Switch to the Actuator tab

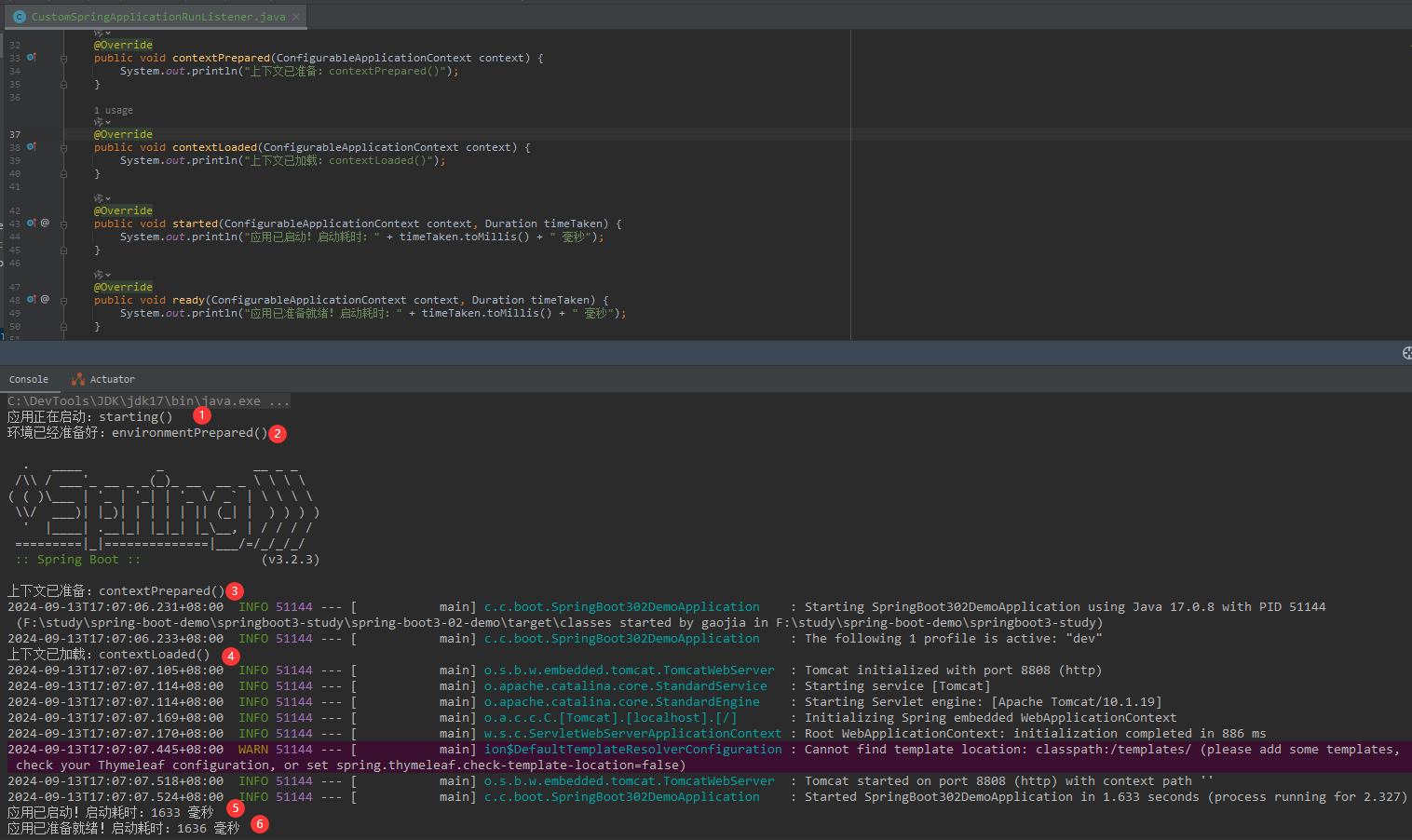[x=103, y=379]
